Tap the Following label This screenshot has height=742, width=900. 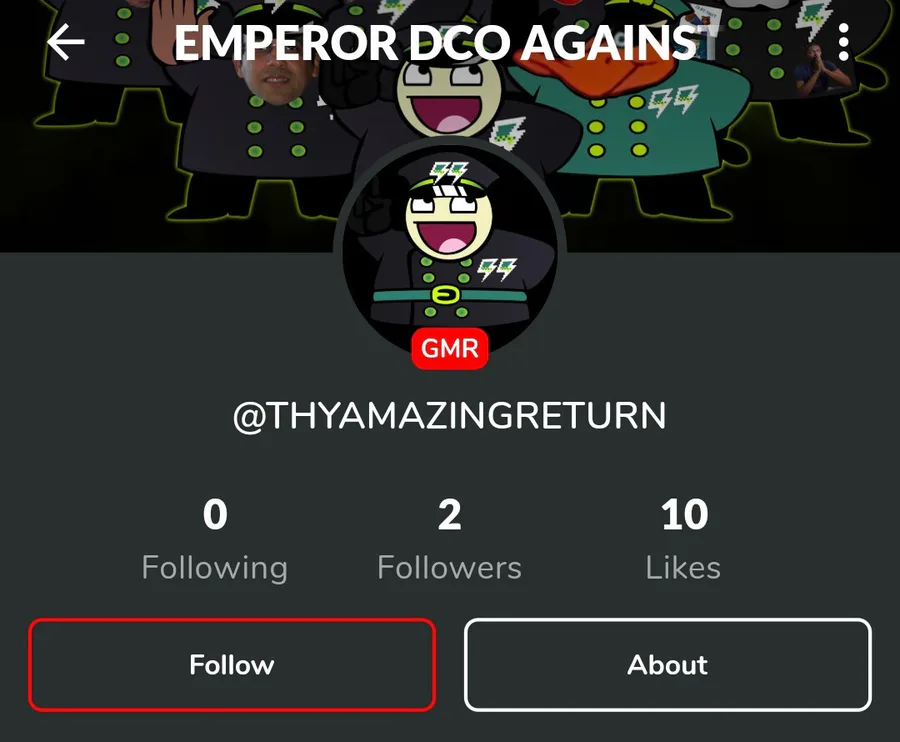pos(215,568)
